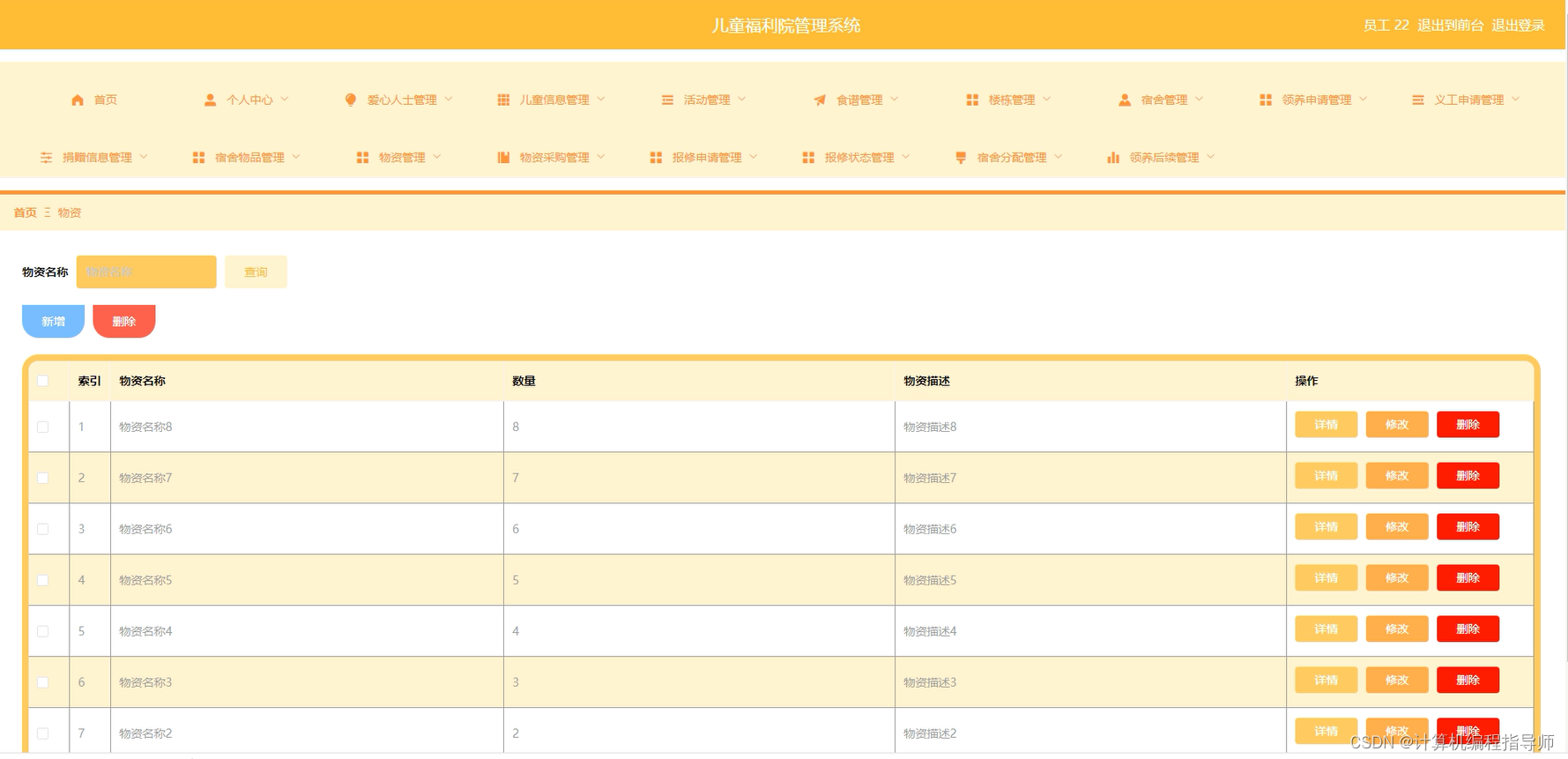Screen dimensions: 1568x759
Task: Click 修改 for row 物资名称4
Action: [1397, 629]
